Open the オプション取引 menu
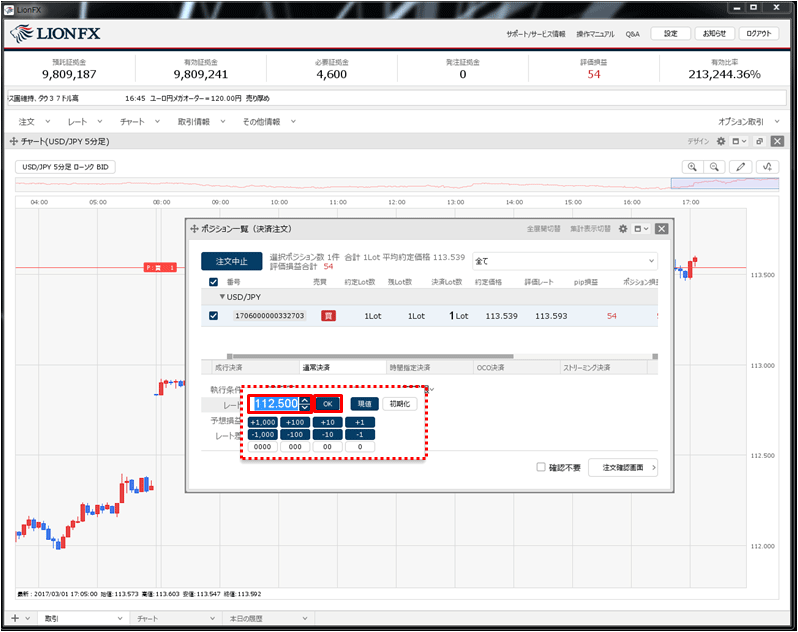 tap(748, 122)
